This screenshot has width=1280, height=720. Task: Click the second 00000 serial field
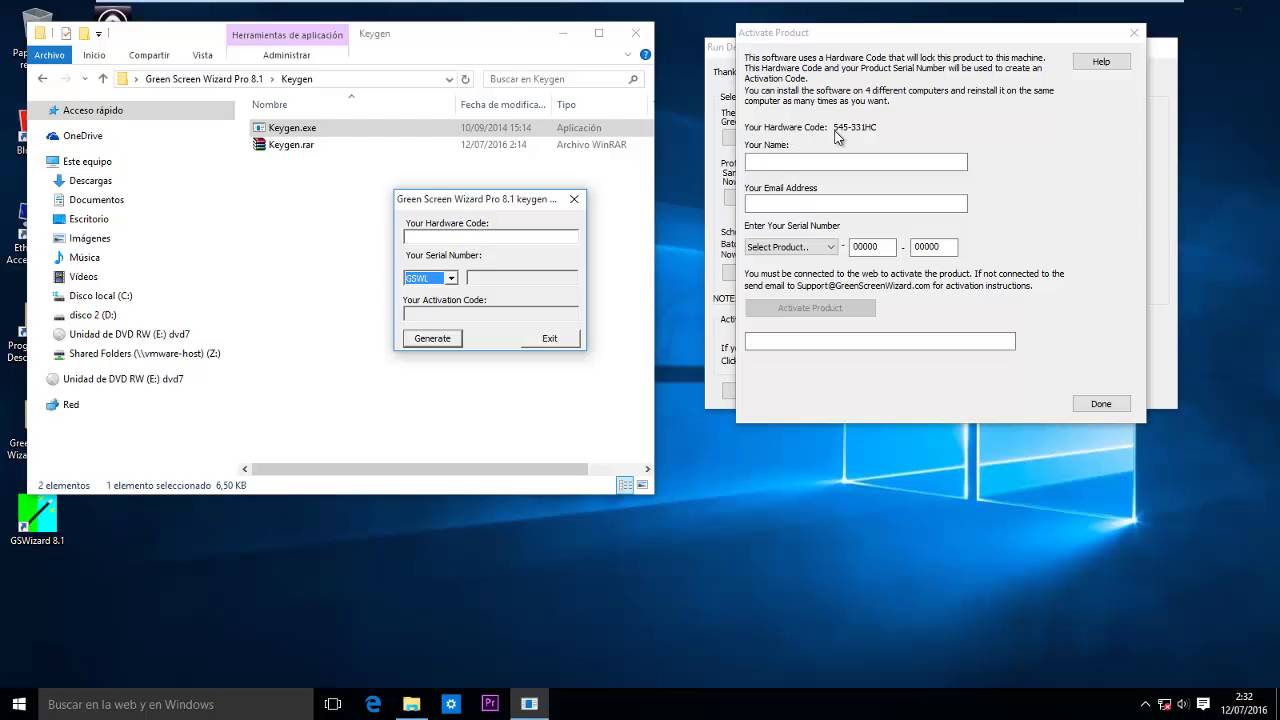pyautogui.click(x=934, y=247)
